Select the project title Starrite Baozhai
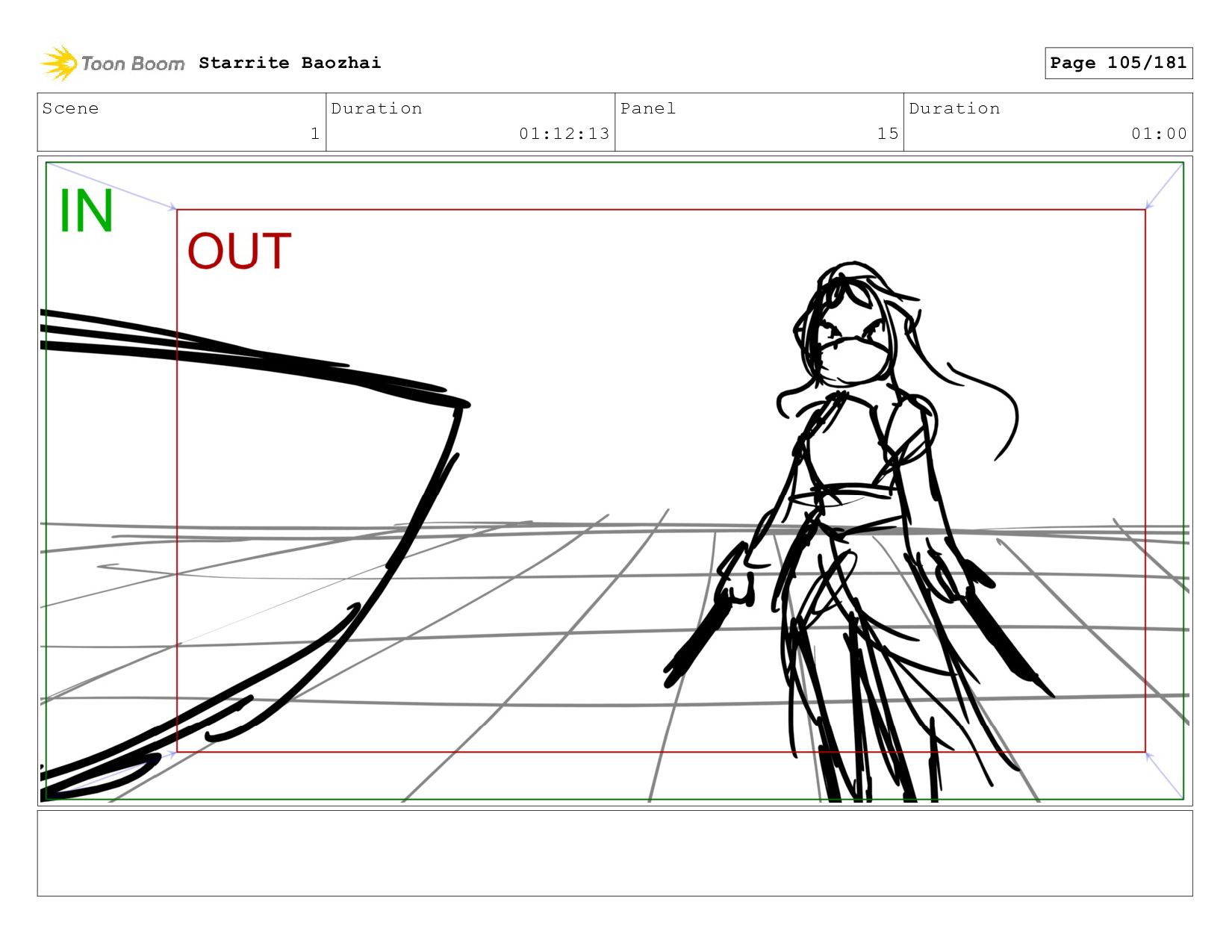 tap(290, 63)
